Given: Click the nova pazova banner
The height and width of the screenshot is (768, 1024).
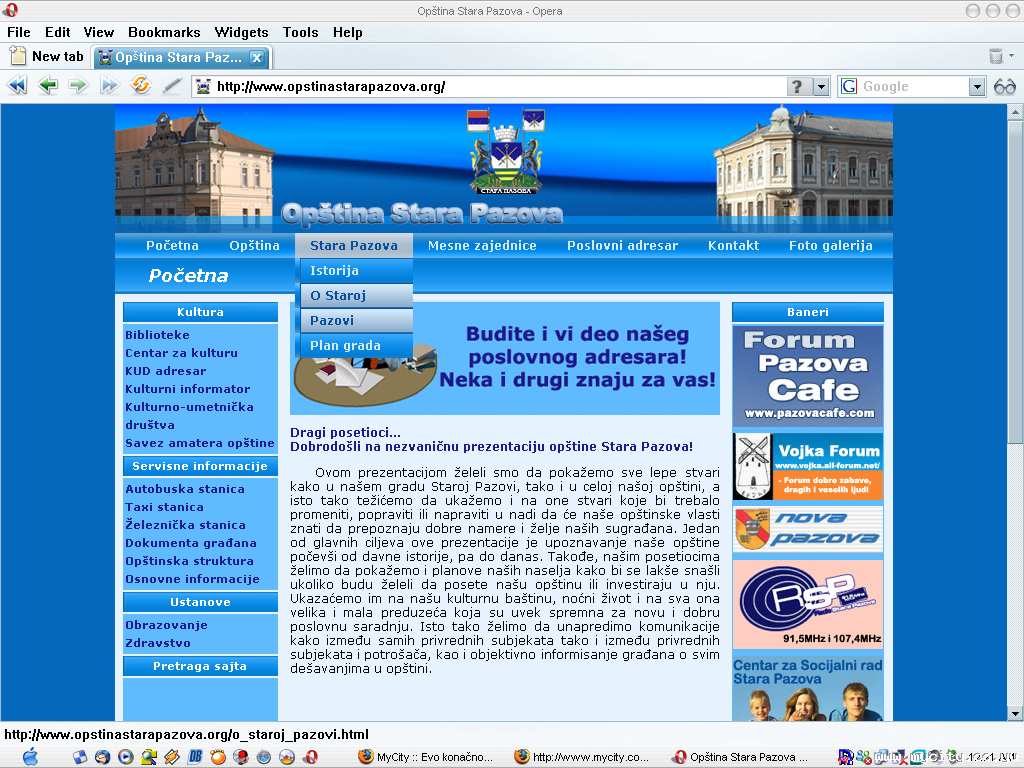Looking at the screenshot, I should click(x=808, y=529).
